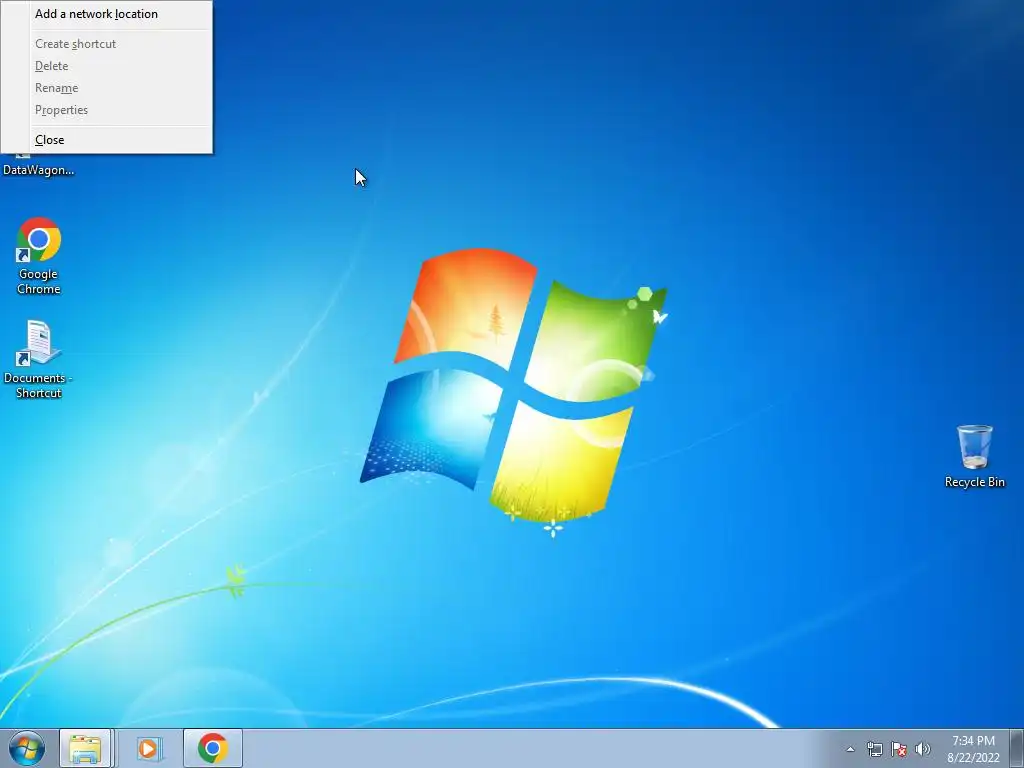Screen dimensions: 1024x768
Task: Show hidden system tray icons arrow
Action: (850, 749)
